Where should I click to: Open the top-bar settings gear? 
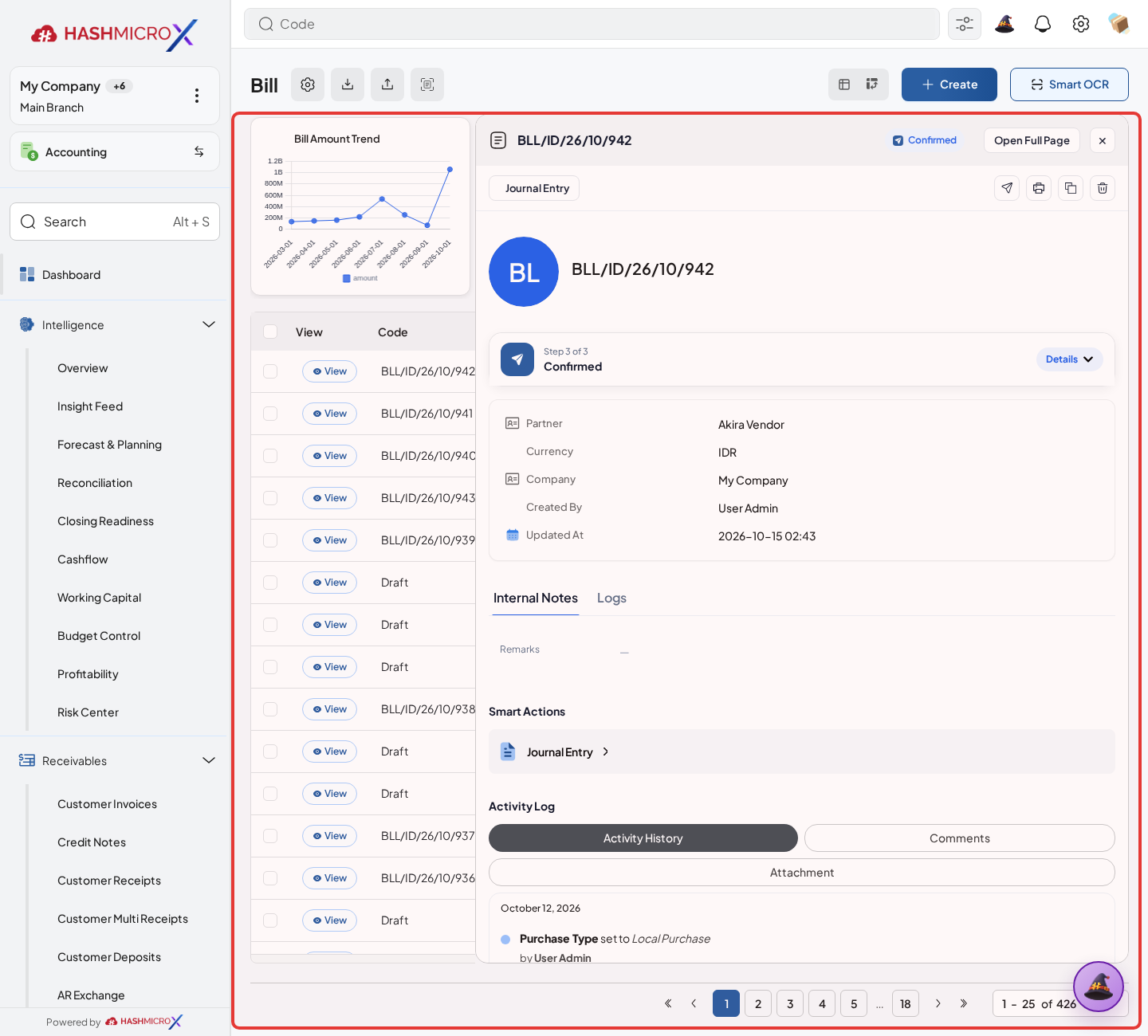pyautogui.click(x=1081, y=24)
